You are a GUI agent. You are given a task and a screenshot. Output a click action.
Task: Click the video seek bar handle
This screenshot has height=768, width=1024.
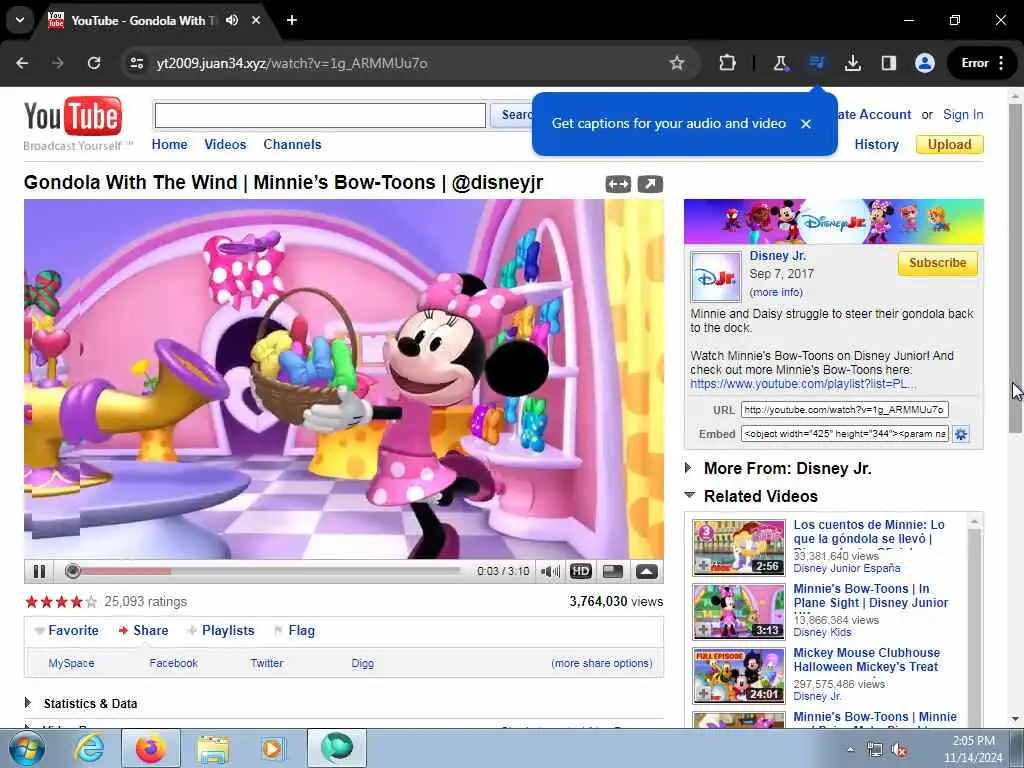click(72, 571)
